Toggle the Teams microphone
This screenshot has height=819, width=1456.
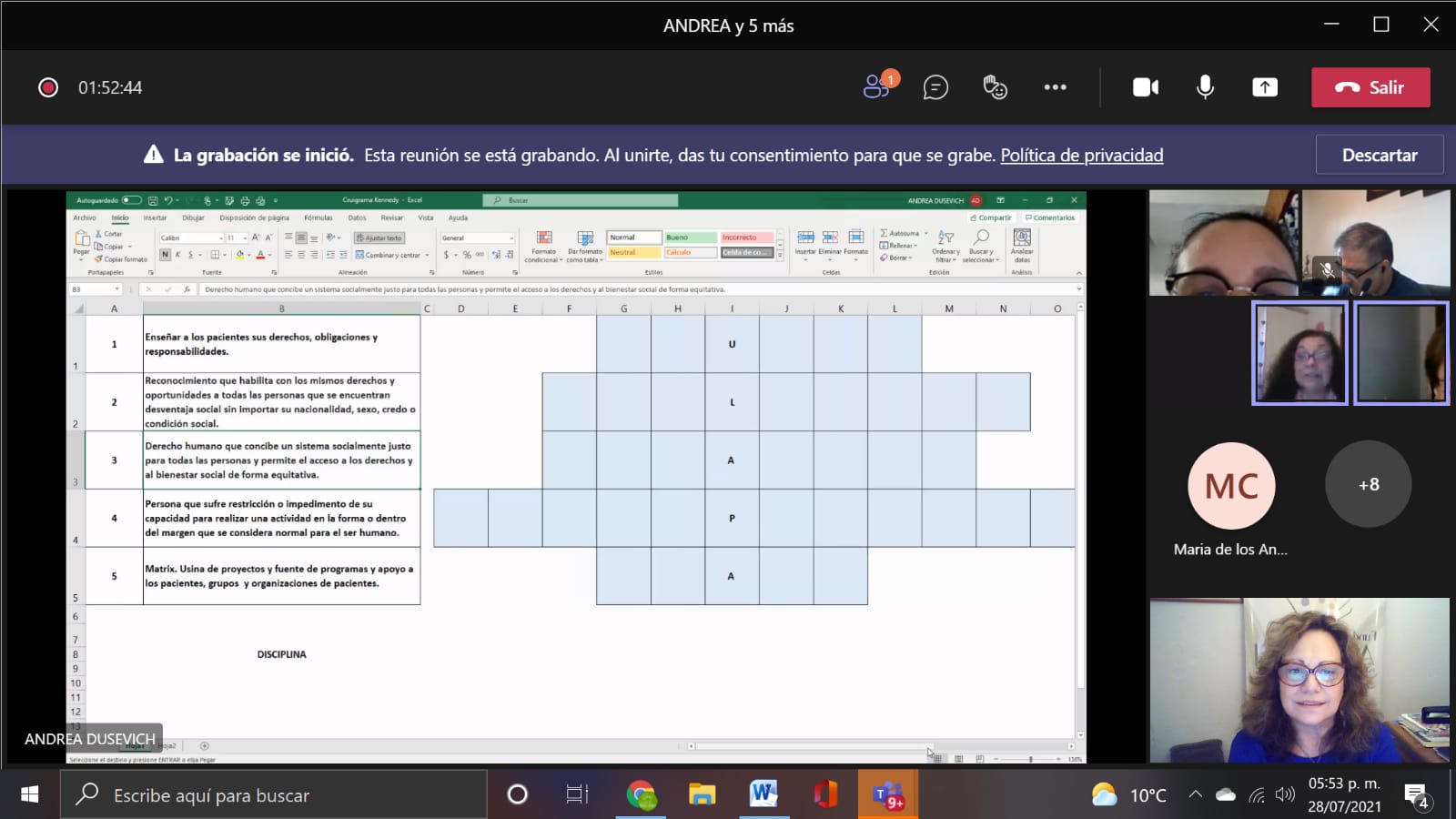pyautogui.click(x=1205, y=87)
